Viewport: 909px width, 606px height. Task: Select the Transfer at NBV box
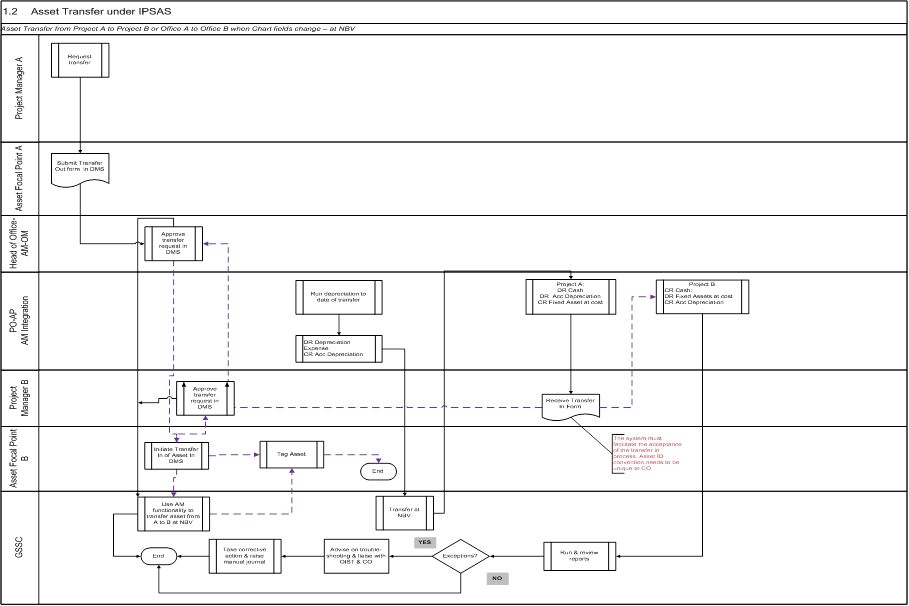[x=403, y=513]
